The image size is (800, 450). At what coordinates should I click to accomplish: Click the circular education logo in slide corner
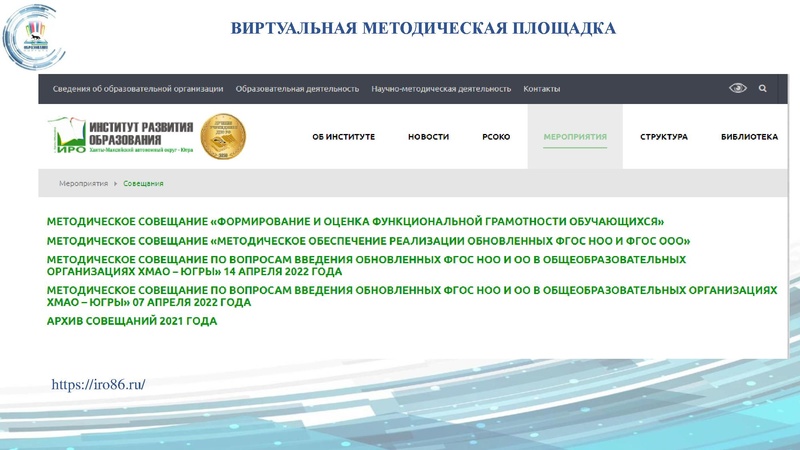coord(34,37)
